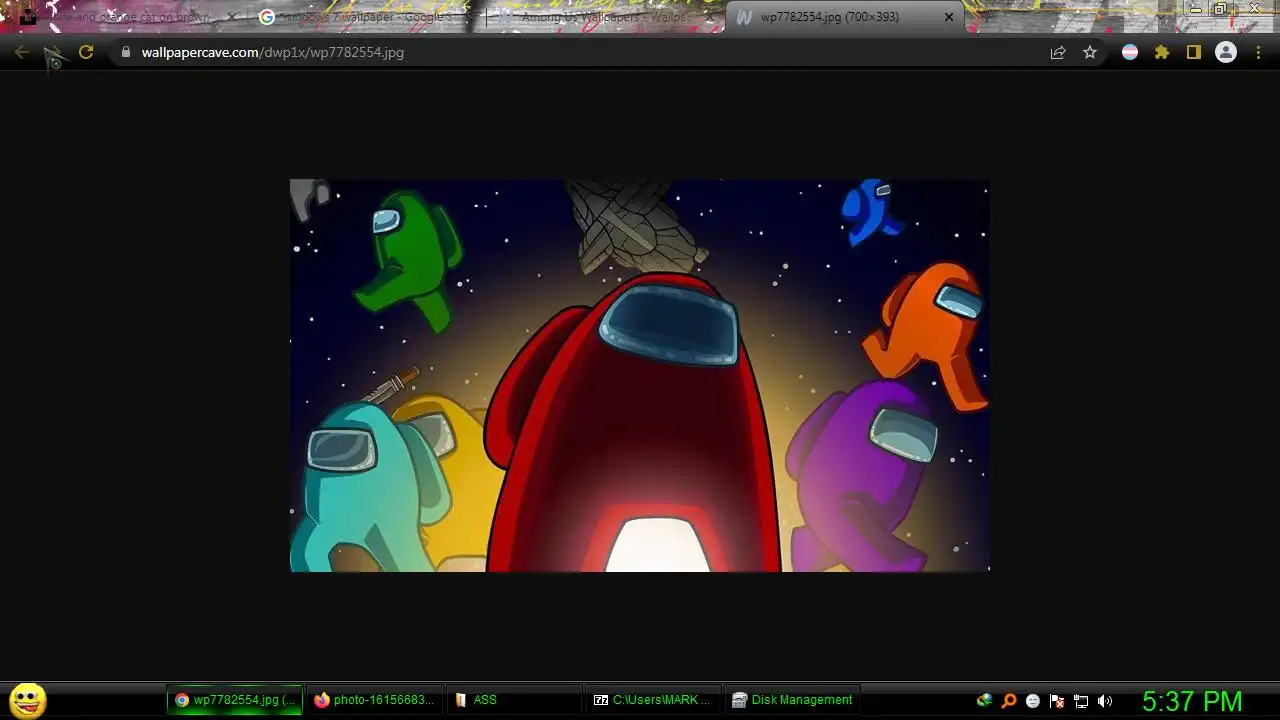Open the volume speaker tray icon
1280x720 pixels.
1105,701
